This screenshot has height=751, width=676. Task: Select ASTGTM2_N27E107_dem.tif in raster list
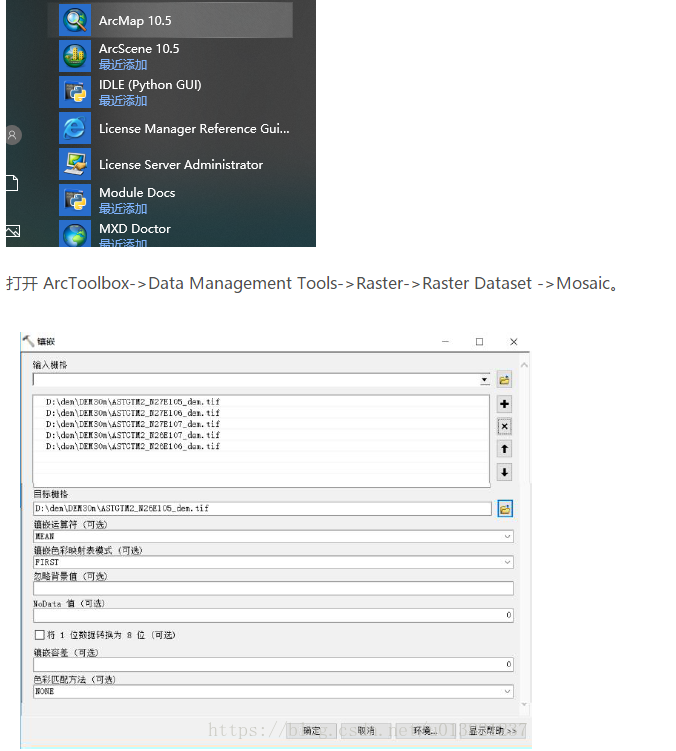point(133,424)
